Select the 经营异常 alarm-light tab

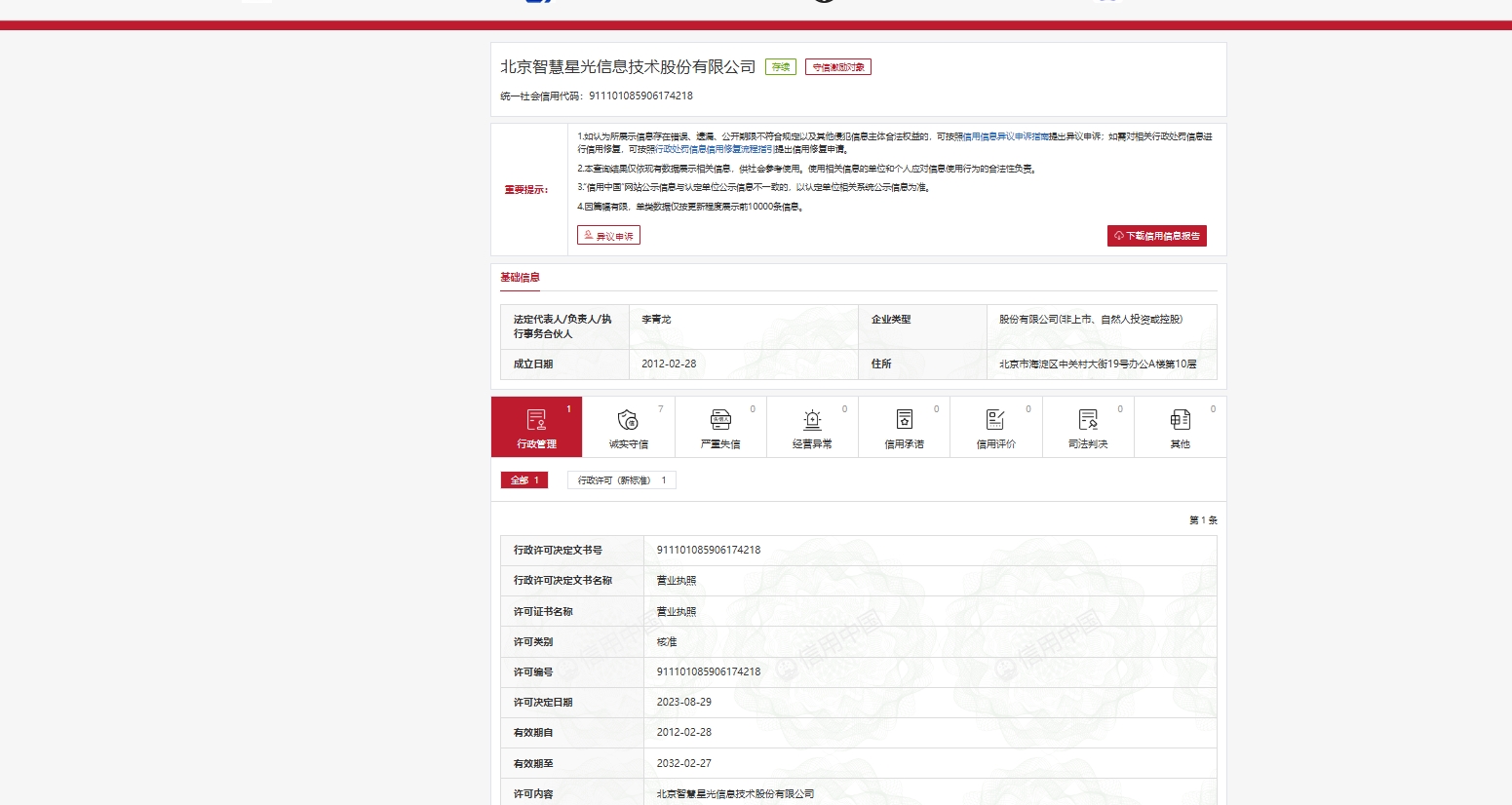(x=812, y=427)
